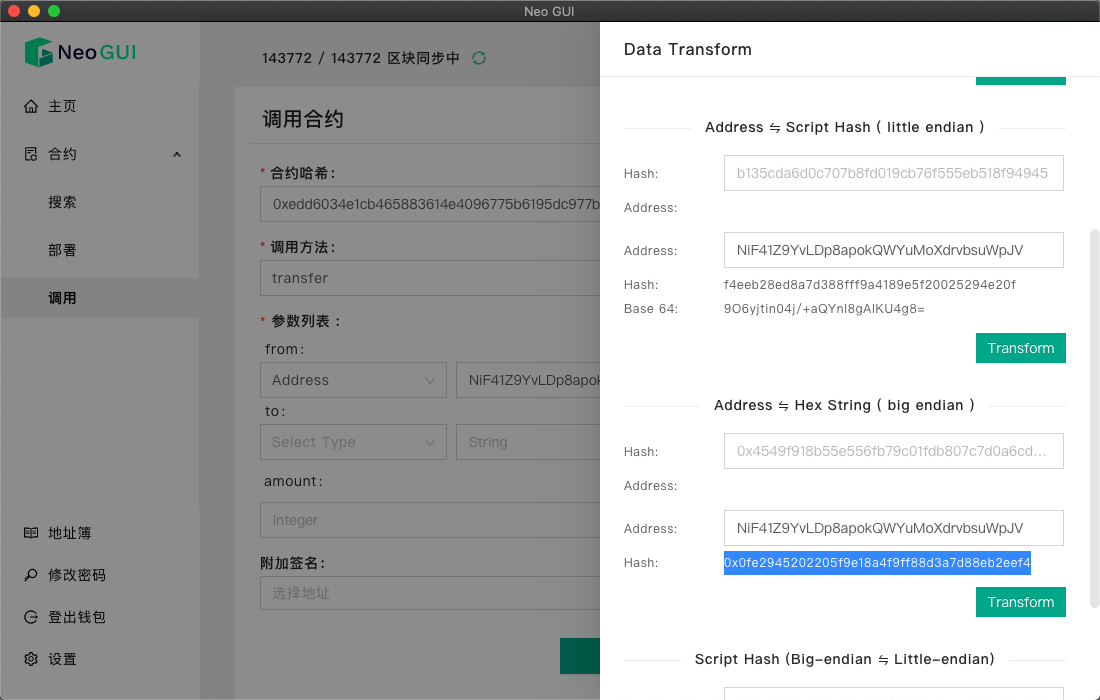Click the Neo GUI logo icon
The height and width of the screenshot is (700, 1100).
[x=38, y=52]
